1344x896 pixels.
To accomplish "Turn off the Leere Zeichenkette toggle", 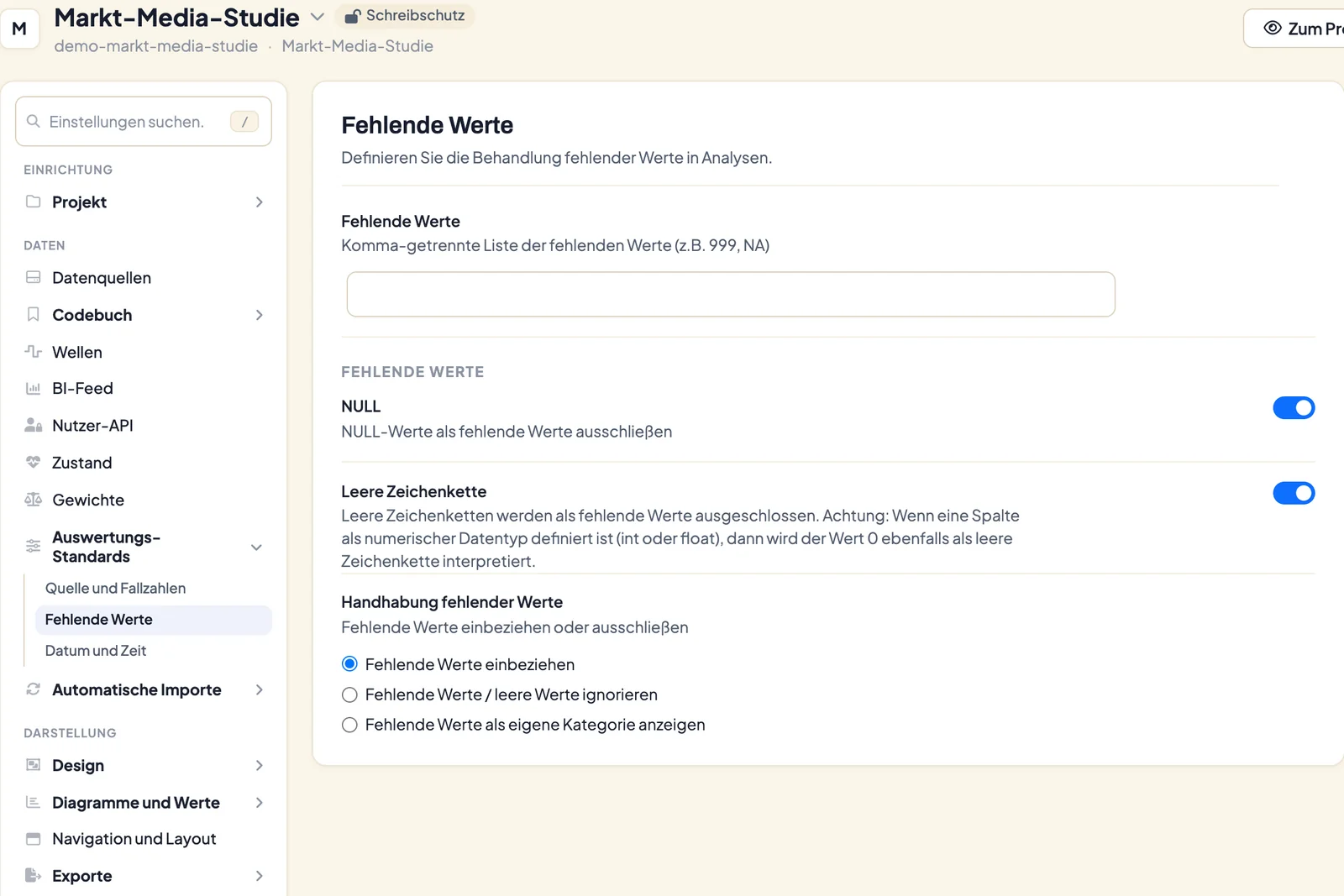I will coord(1294,493).
